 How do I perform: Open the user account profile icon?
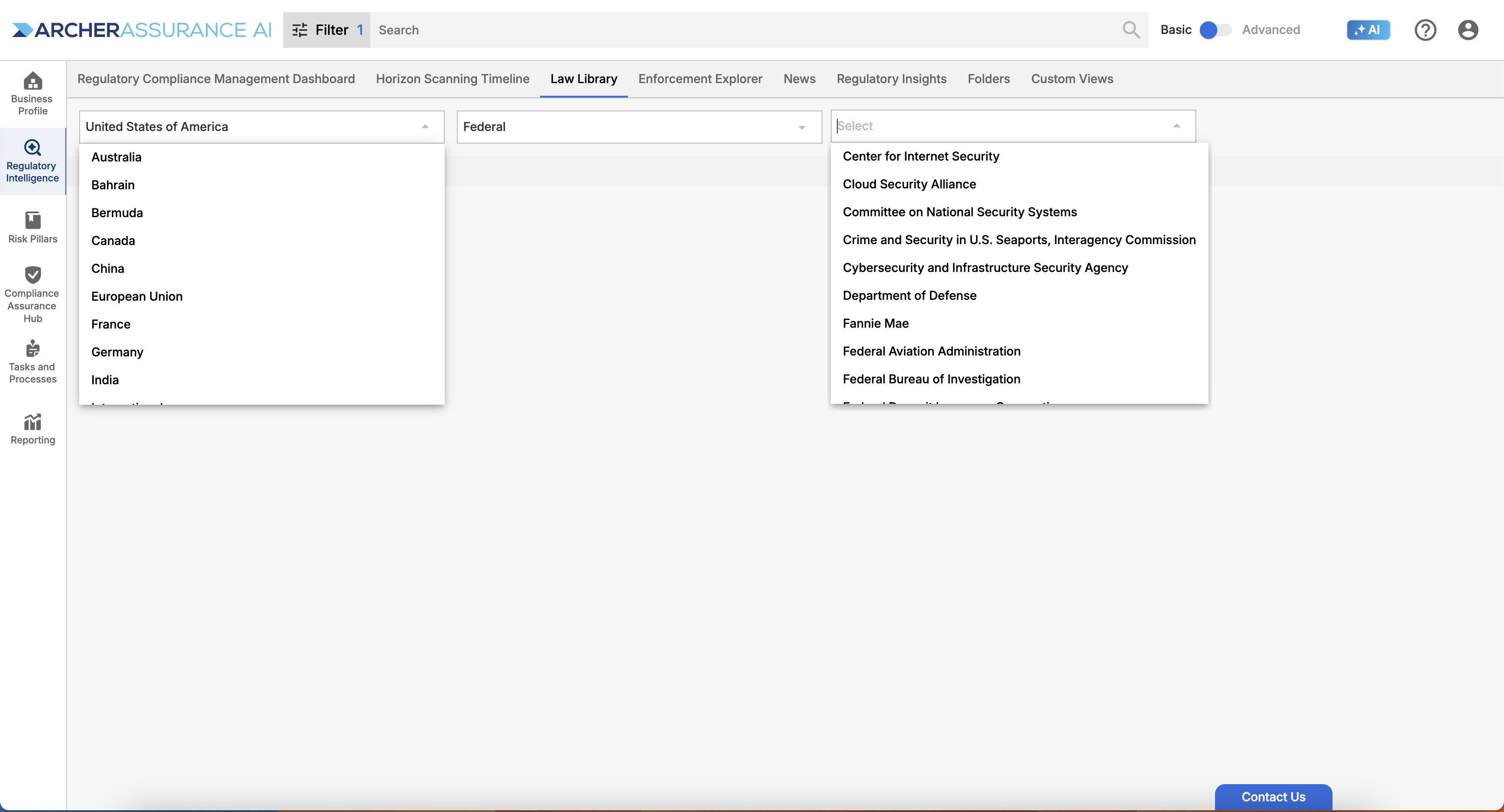click(1468, 30)
